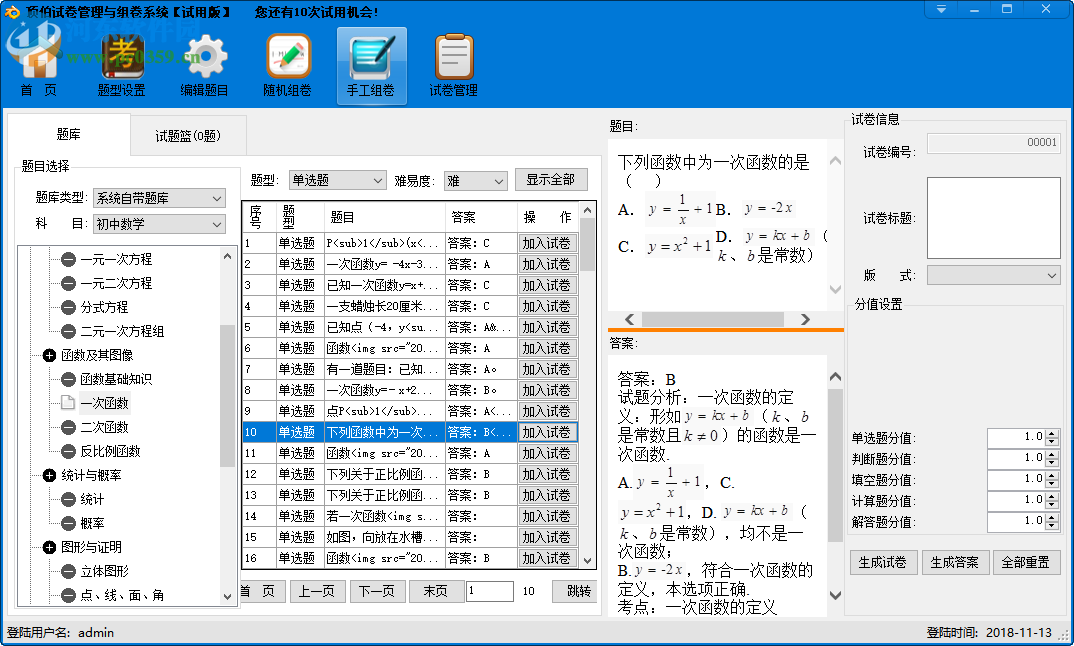
Task: Open the 首页 (Home) page icon
Action: click(37, 62)
